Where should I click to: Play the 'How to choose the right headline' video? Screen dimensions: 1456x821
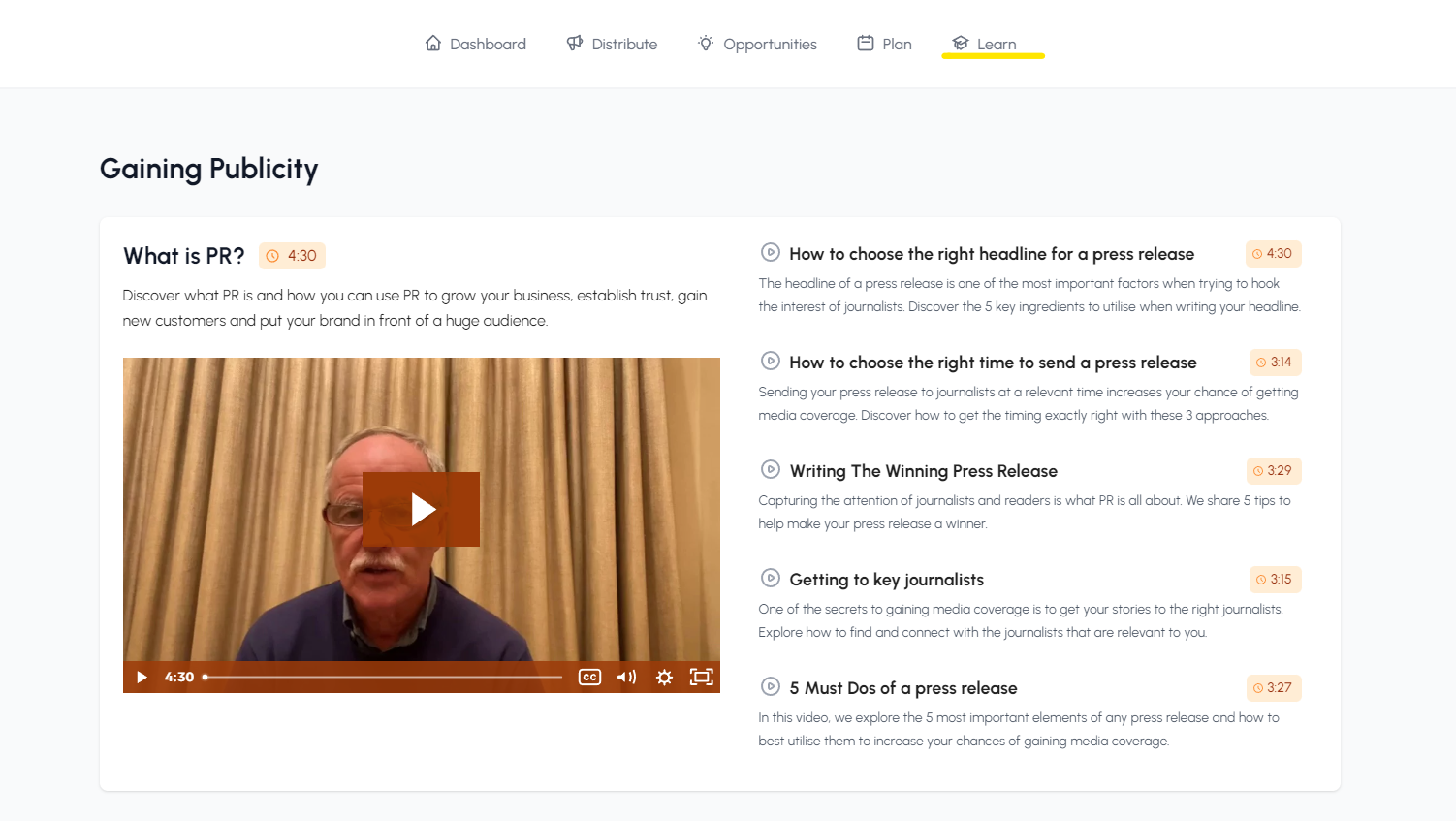[769, 253]
